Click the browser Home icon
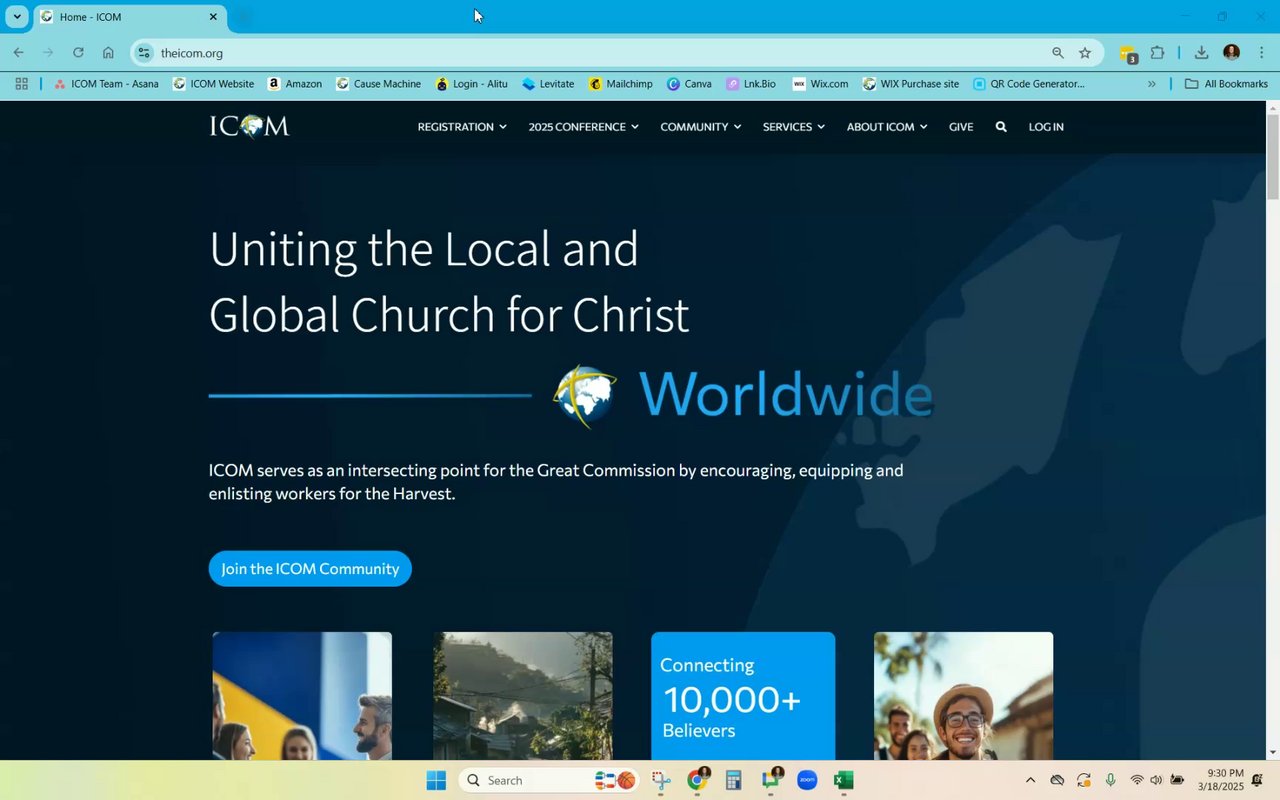The image size is (1280, 800). pos(108,53)
